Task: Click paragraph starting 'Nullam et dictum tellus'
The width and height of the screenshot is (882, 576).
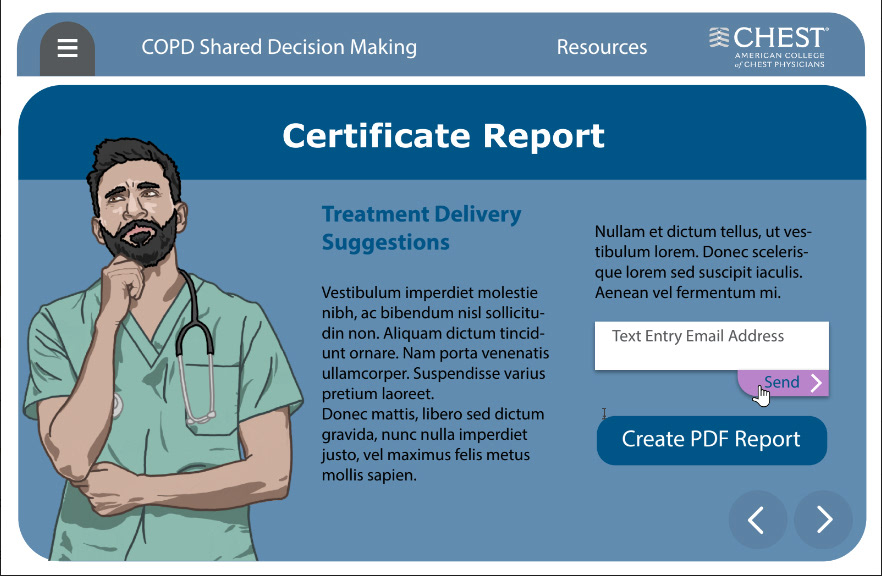Action: point(703,262)
